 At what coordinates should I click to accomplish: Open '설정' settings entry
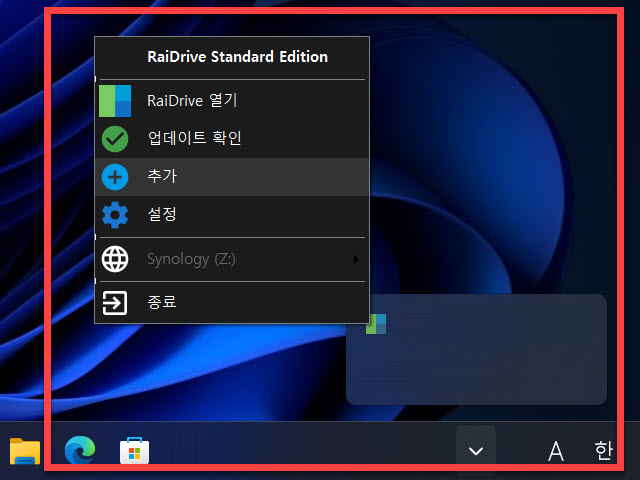[232, 215]
